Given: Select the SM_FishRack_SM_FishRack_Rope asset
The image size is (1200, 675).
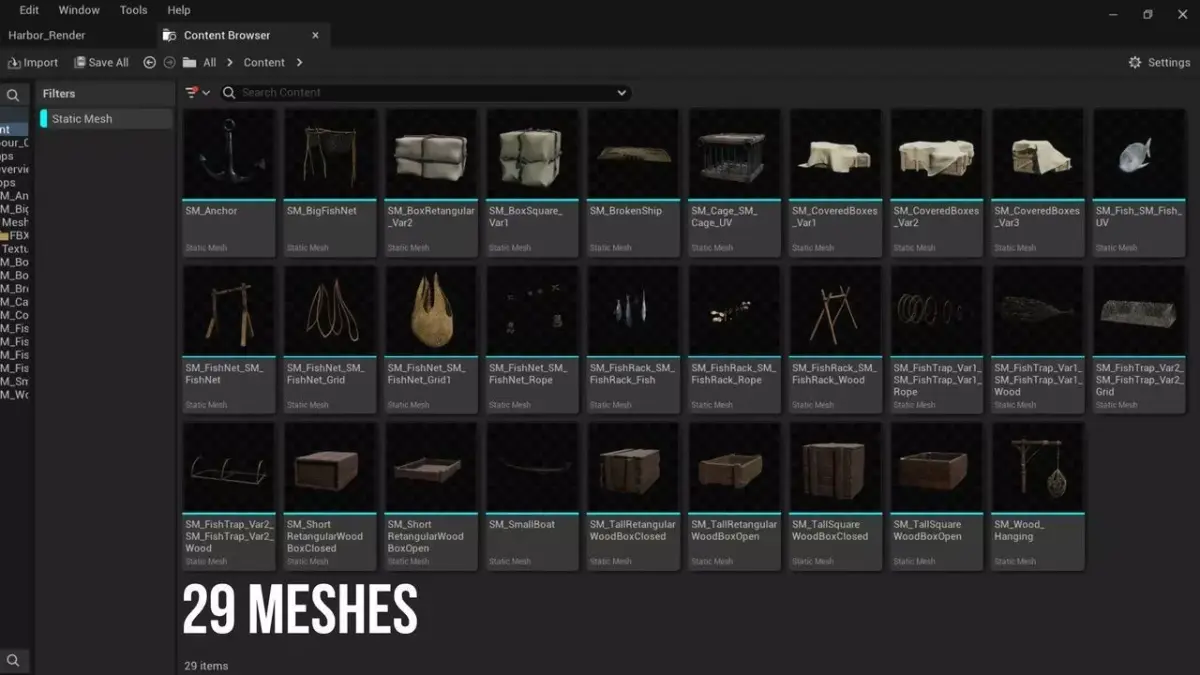Looking at the screenshot, I should [734, 340].
